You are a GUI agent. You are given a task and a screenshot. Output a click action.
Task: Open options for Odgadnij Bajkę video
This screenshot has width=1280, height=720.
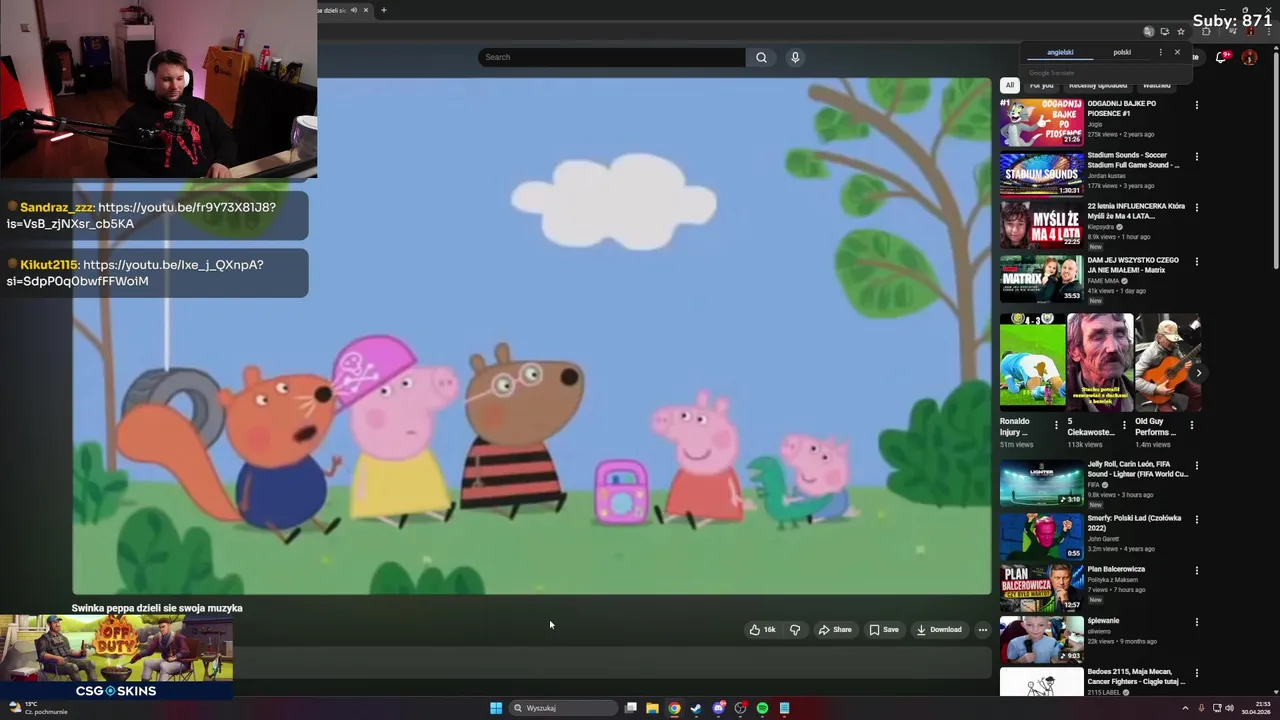(1196, 105)
